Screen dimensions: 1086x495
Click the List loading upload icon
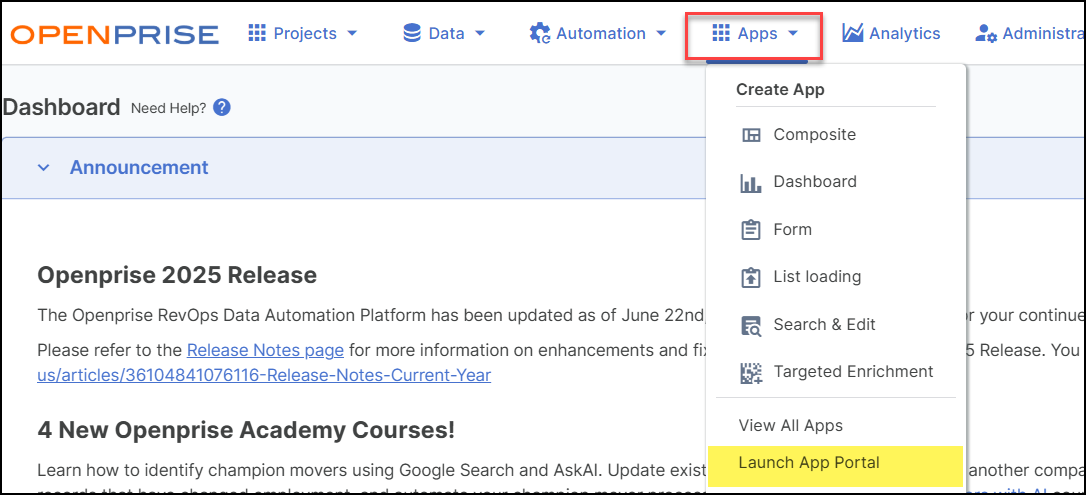(751, 278)
